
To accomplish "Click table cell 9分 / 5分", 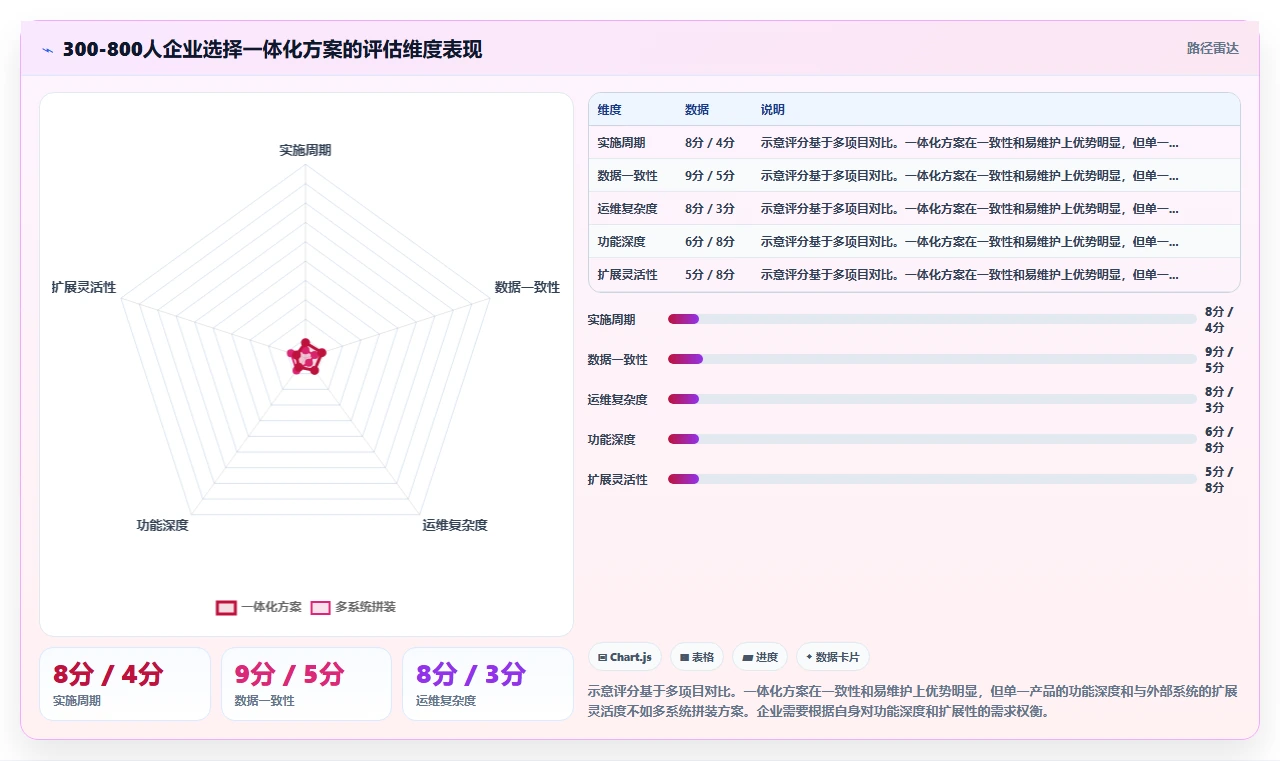I will [710, 176].
